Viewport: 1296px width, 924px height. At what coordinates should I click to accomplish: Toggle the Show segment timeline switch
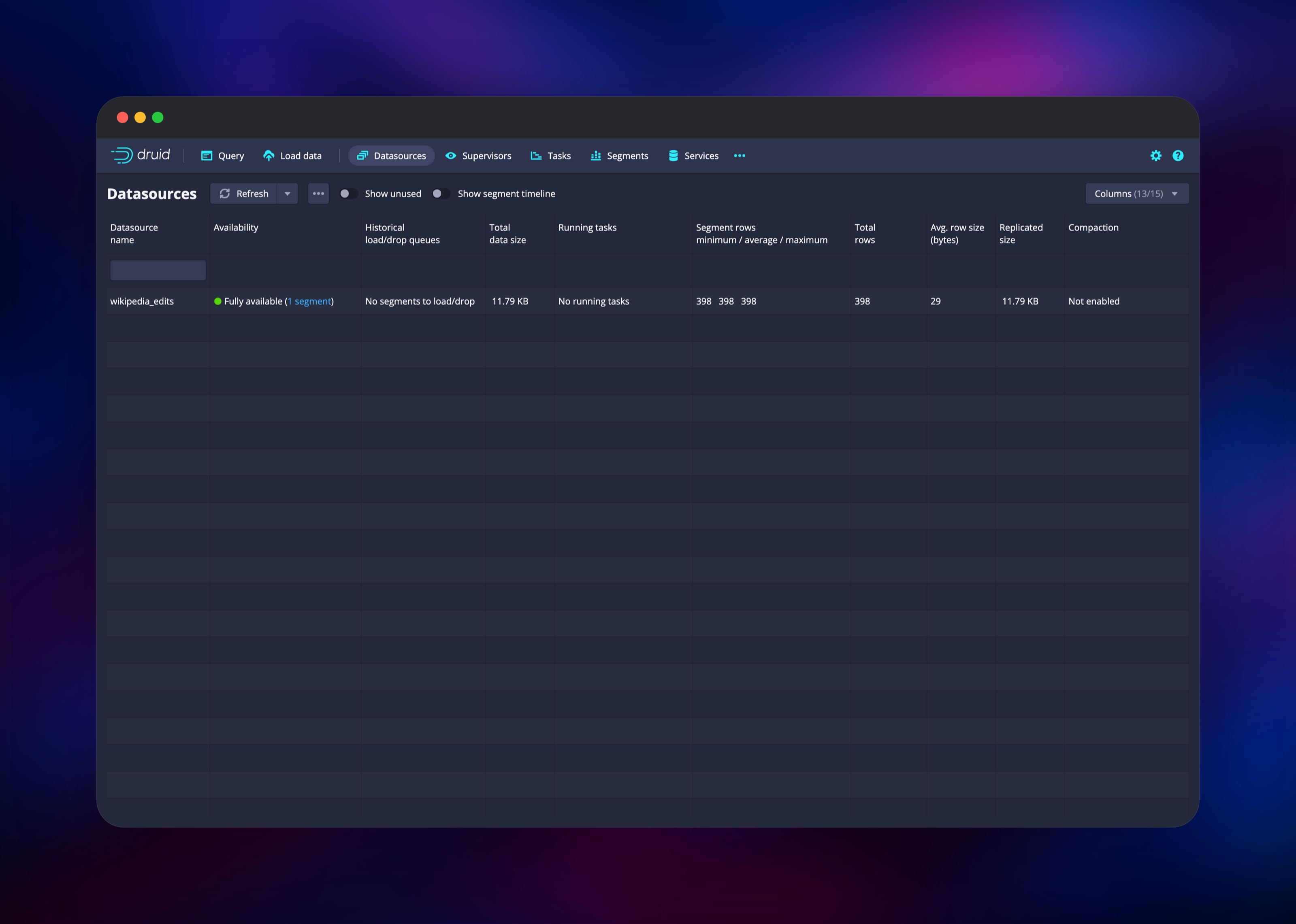click(x=441, y=194)
